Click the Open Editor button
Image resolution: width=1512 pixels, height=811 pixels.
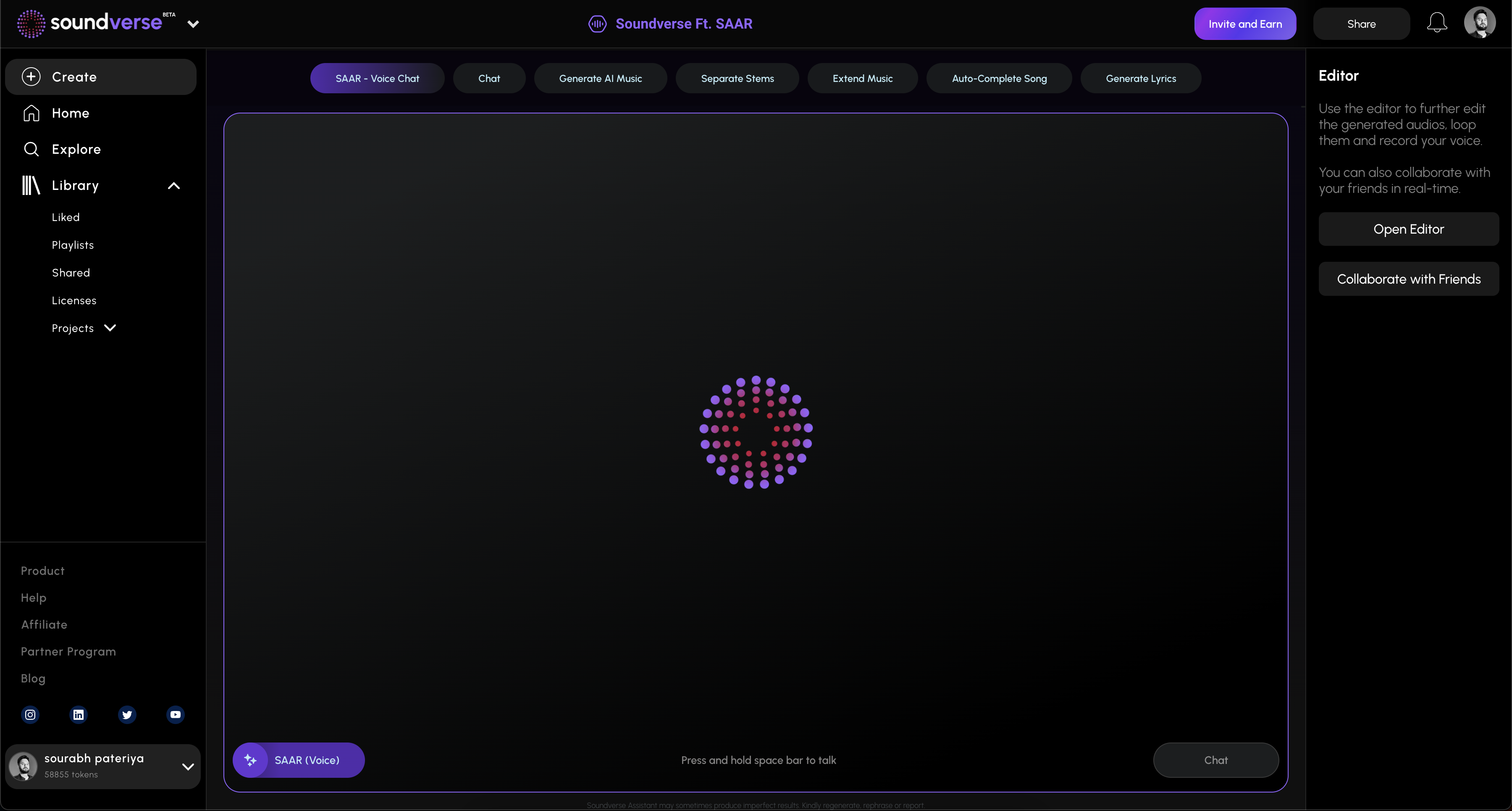point(1408,229)
